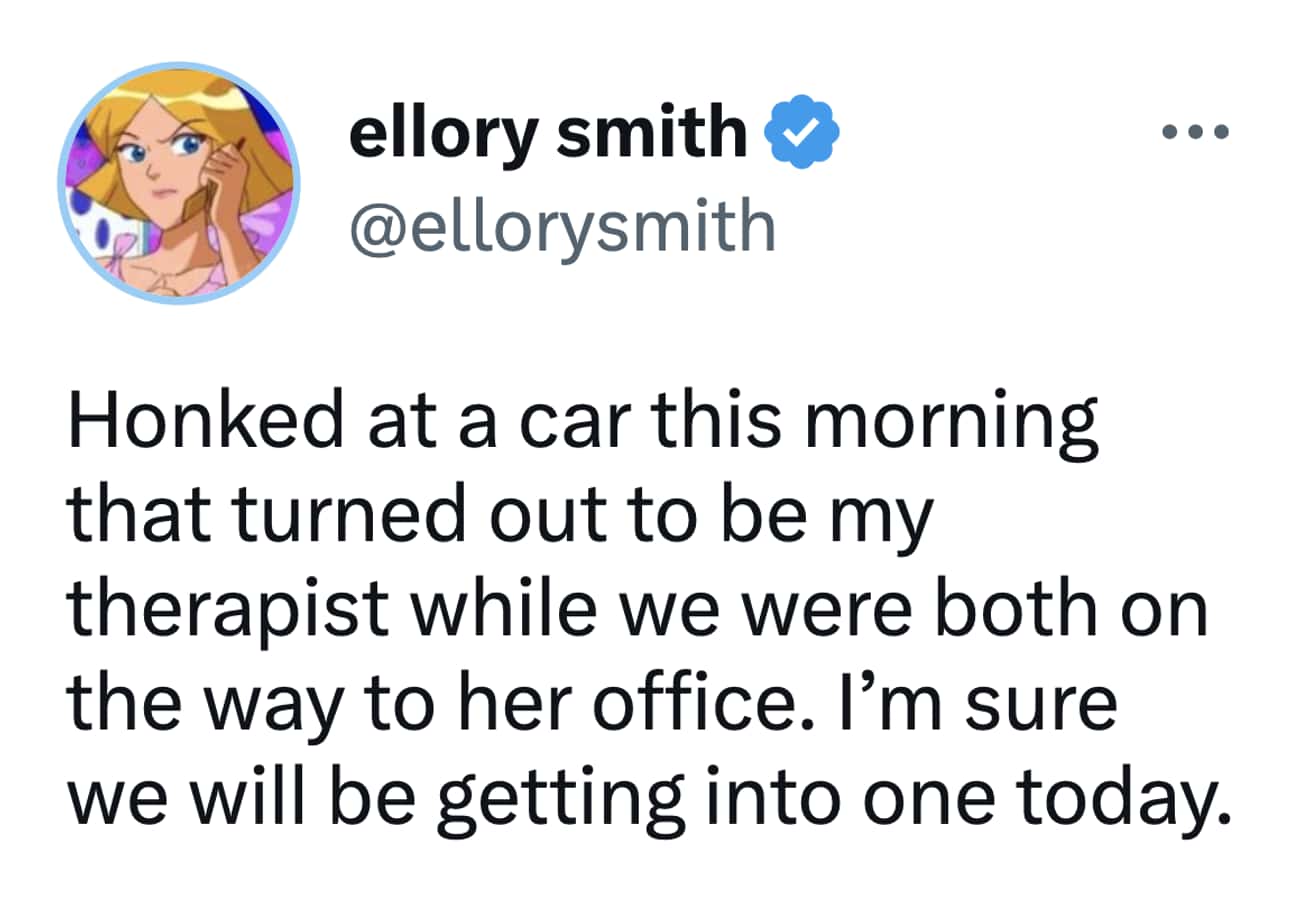Select the handle text below the name
The height and width of the screenshot is (909, 1300).
coord(560,225)
